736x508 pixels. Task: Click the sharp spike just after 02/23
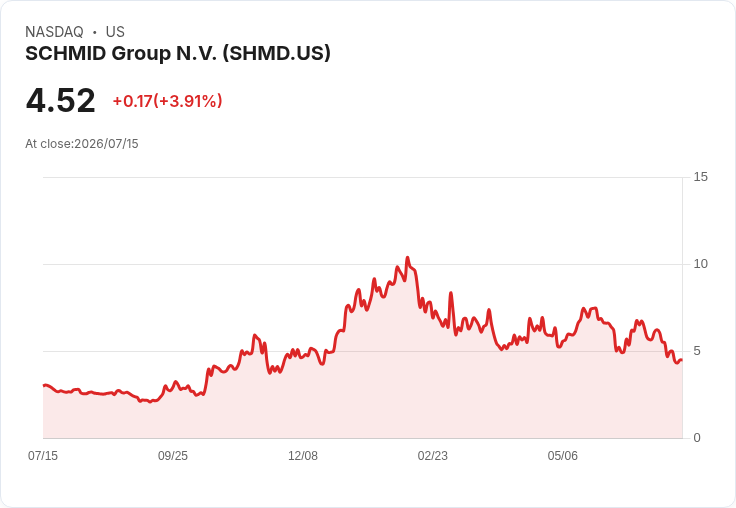(451, 293)
